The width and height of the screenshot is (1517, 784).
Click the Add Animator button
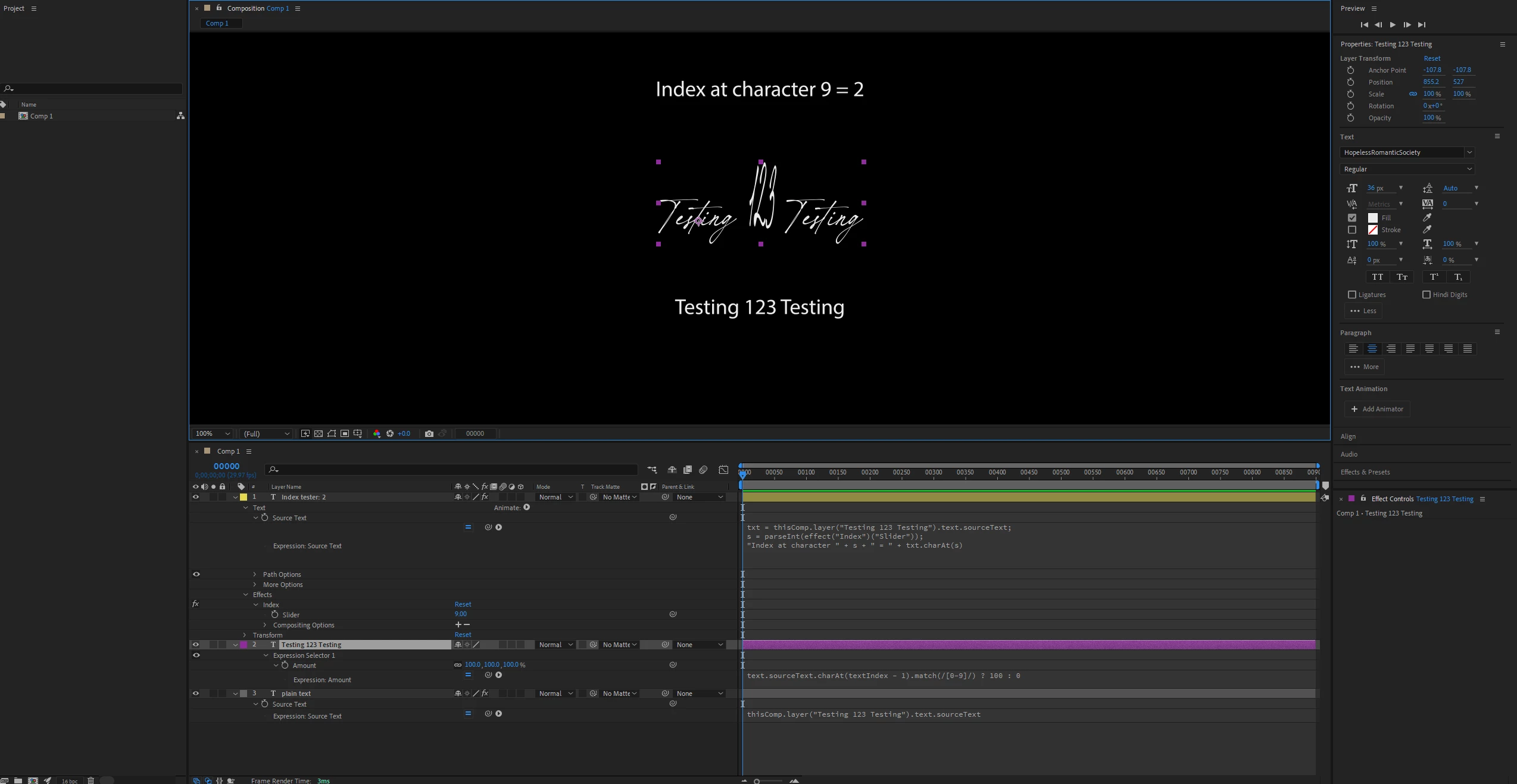click(1377, 409)
